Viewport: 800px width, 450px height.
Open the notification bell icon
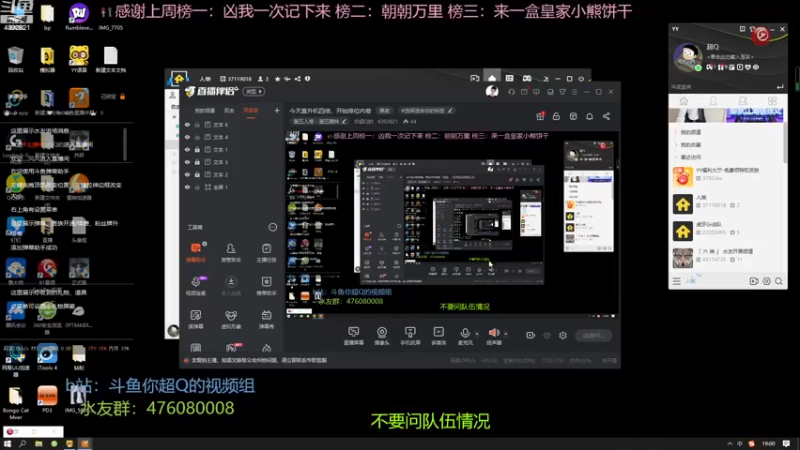(x=589, y=116)
